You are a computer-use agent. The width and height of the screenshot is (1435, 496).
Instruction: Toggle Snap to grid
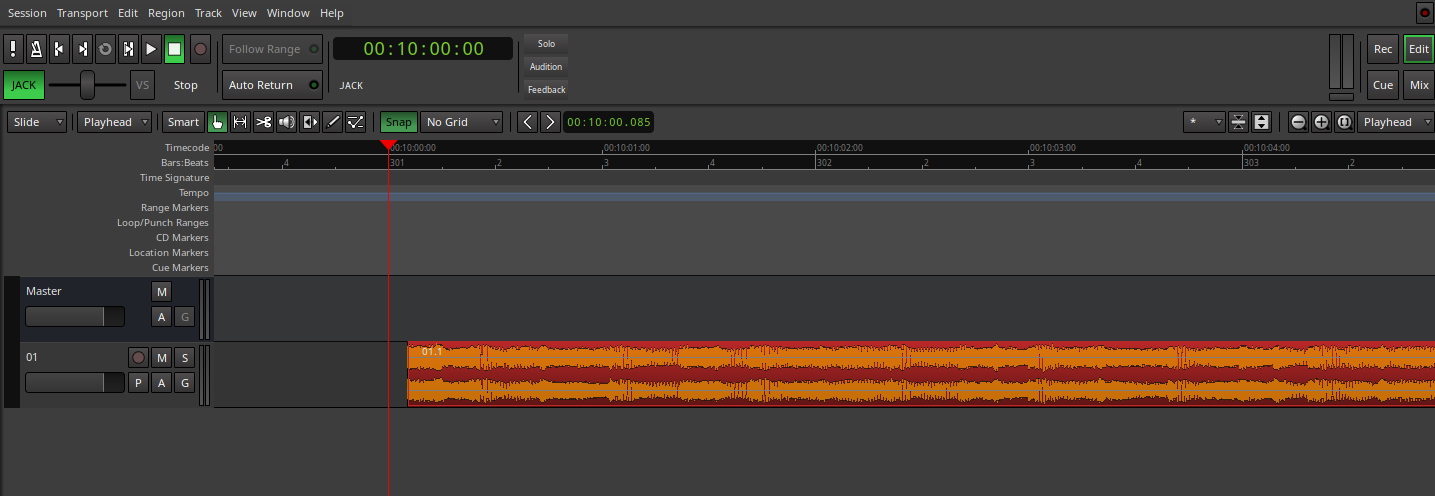pos(398,122)
